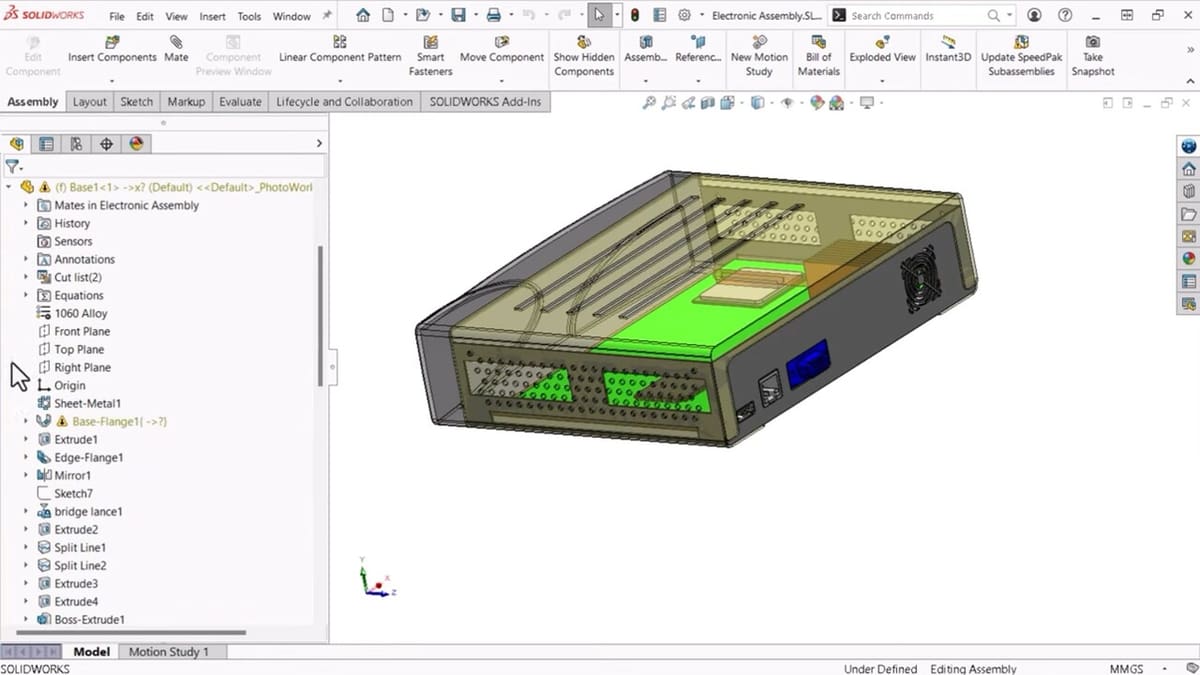Image resolution: width=1200 pixels, height=675 pixels.
Task: Open the DisplayManager color-ball tab
Action: (x=136, y=144)
